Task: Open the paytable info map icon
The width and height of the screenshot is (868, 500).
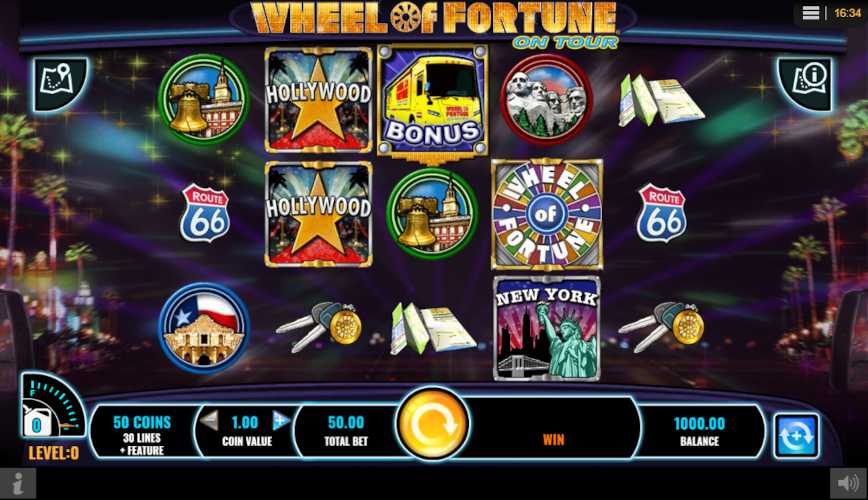Action: [805, 84]
